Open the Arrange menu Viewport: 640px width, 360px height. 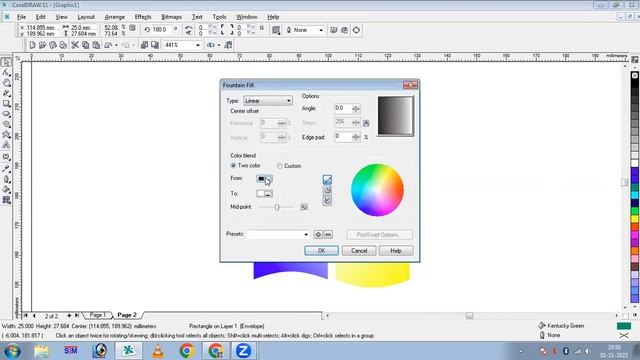[115, 17]
